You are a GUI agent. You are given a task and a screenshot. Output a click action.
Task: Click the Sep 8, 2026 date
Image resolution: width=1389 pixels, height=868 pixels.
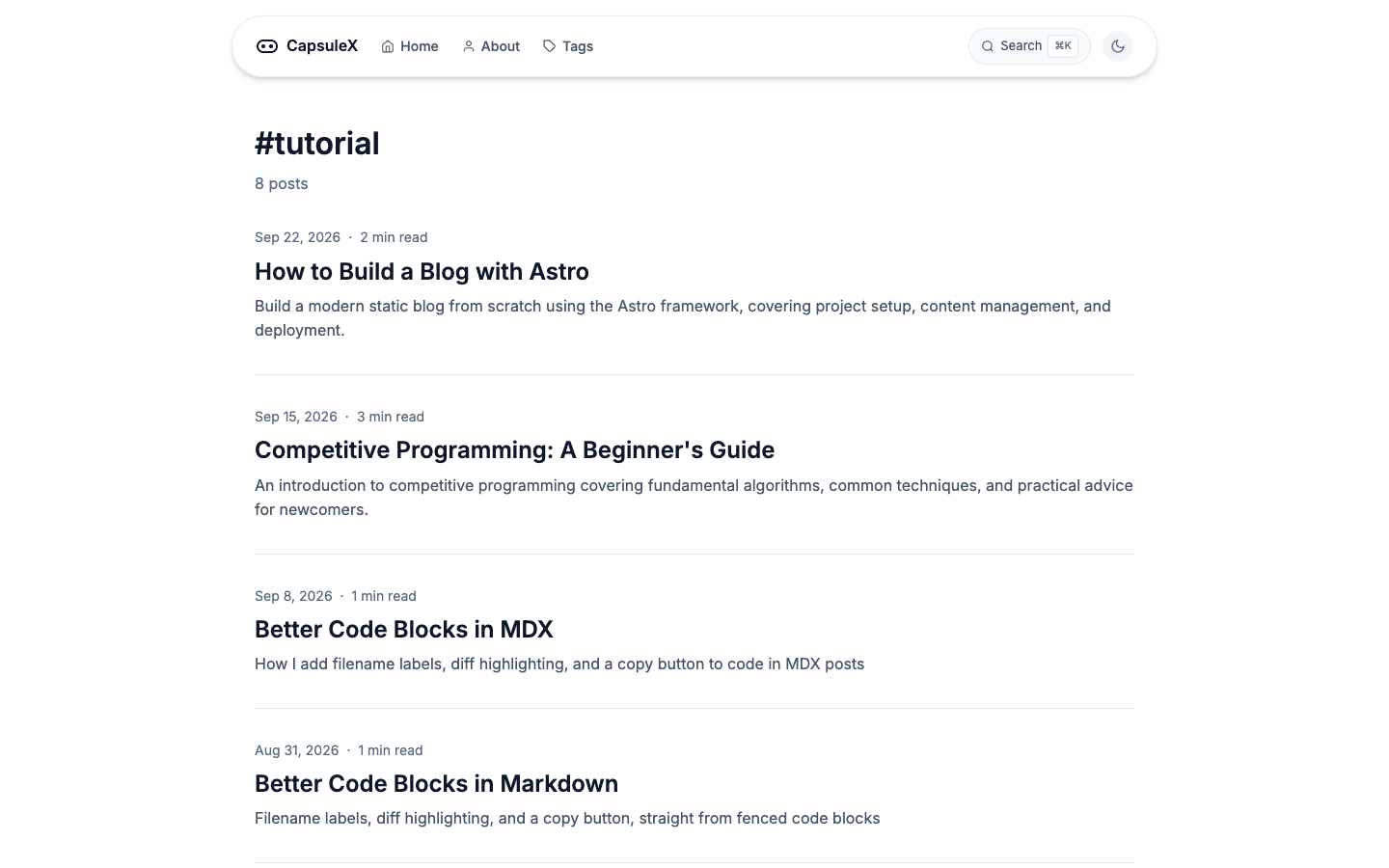tap(293, 596)
